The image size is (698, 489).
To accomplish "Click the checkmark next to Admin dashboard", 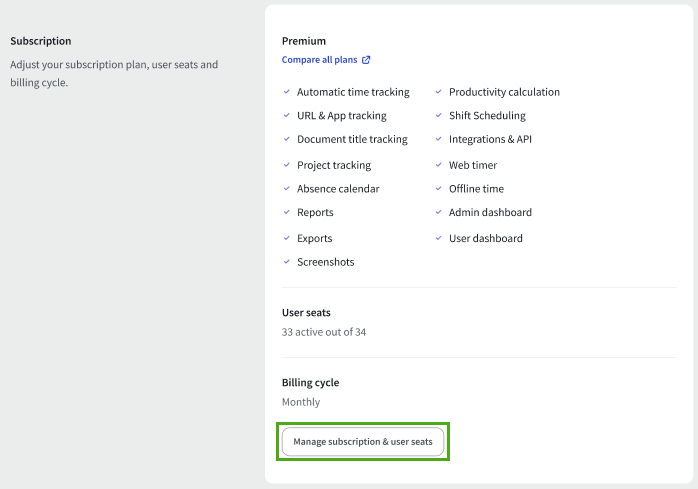I will pos(439,212).
